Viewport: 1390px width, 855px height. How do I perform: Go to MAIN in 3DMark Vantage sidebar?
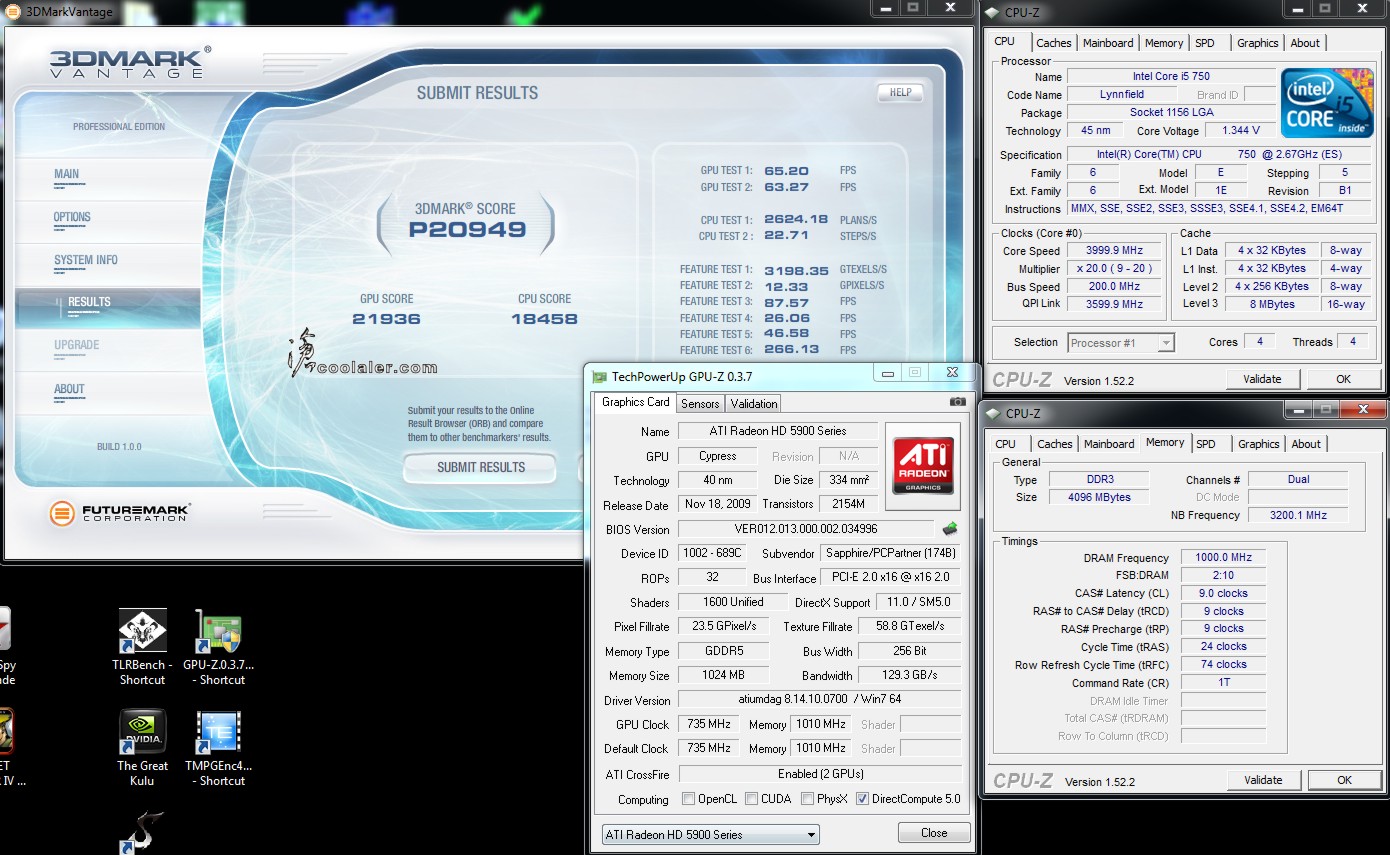pos(66,174)
